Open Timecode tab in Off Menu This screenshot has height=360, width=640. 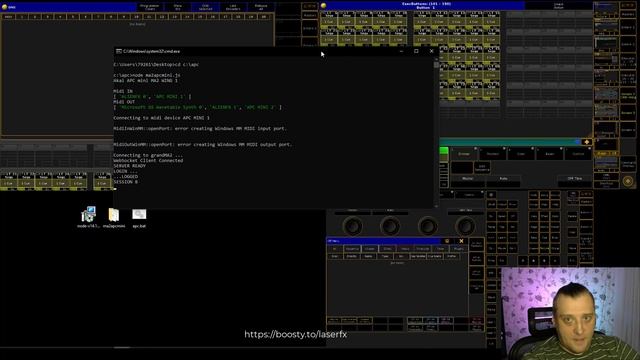click(423, 249)
